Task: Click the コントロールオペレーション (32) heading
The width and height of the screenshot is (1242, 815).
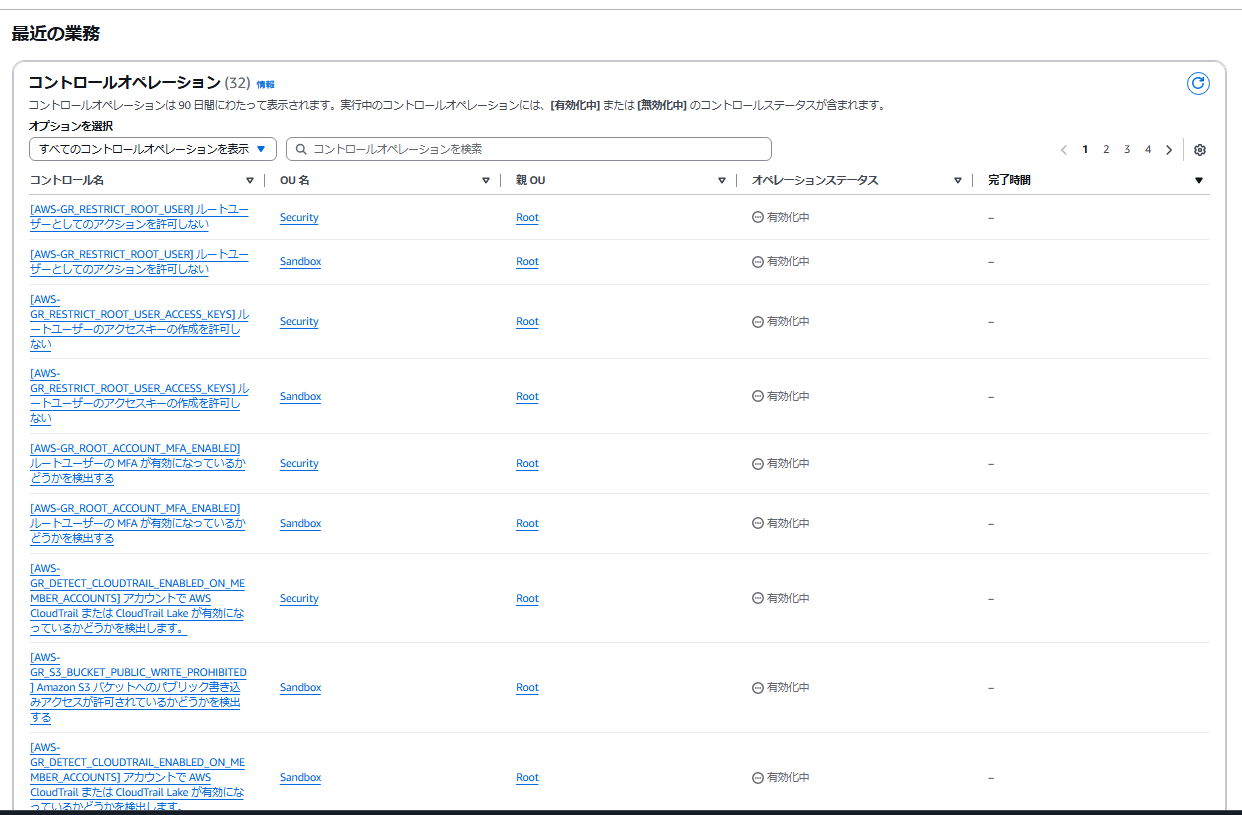Action: 139,82
